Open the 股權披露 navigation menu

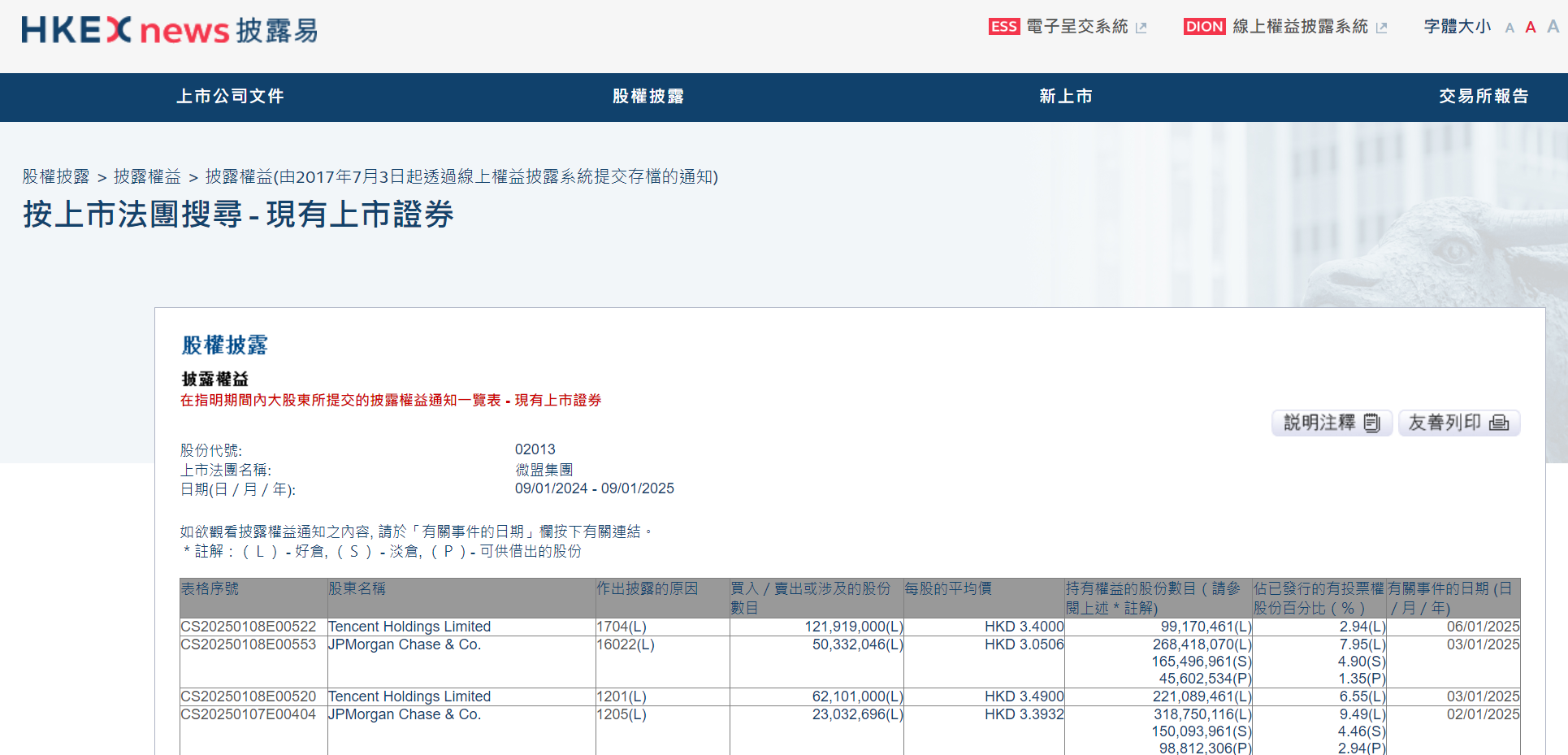click(648, 97)
